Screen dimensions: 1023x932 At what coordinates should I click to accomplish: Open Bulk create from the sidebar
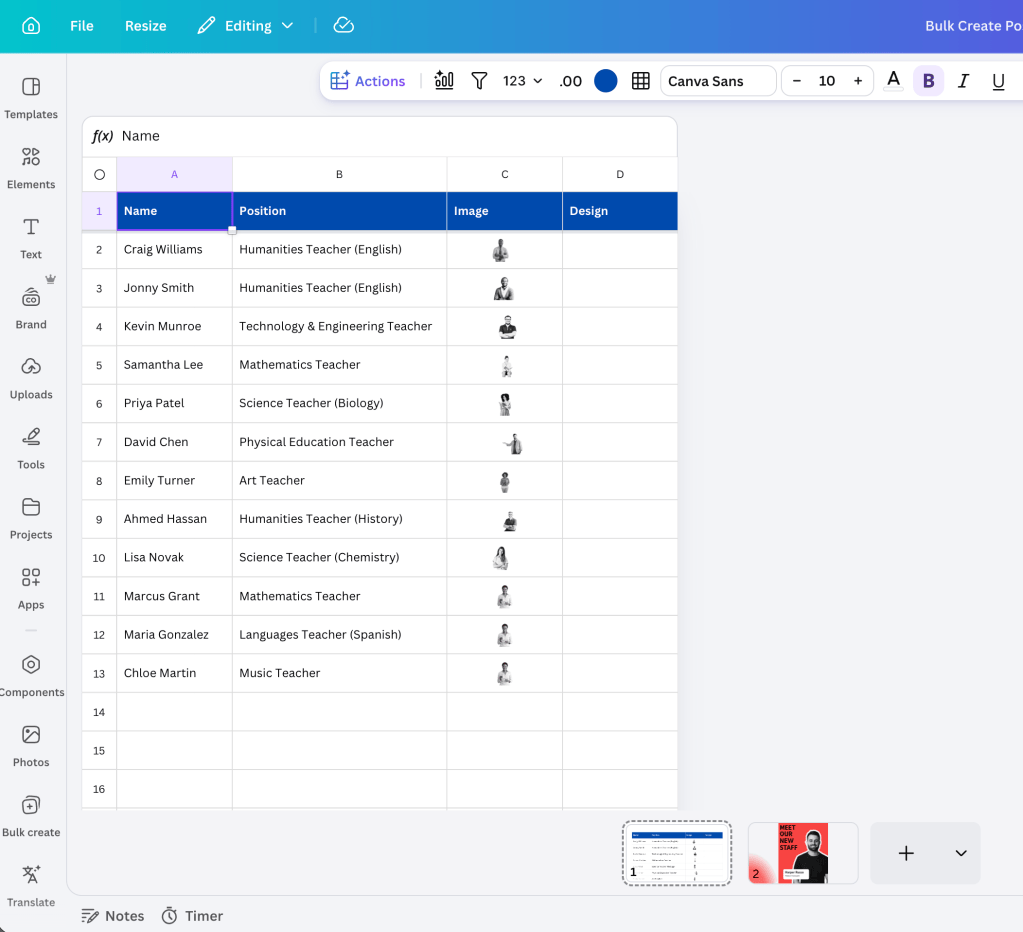[x=31, y=816]
